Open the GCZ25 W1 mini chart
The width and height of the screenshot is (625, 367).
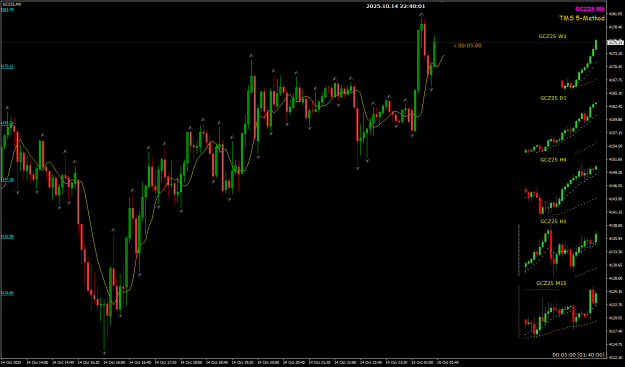click(579, 66)
